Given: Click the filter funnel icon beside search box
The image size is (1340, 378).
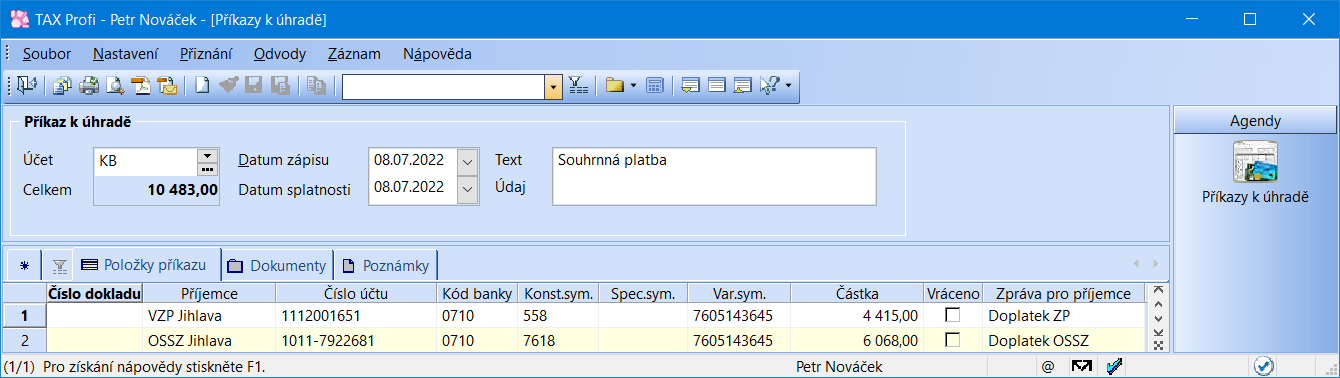Looking at the screenshot, I should tap(578, 86).
